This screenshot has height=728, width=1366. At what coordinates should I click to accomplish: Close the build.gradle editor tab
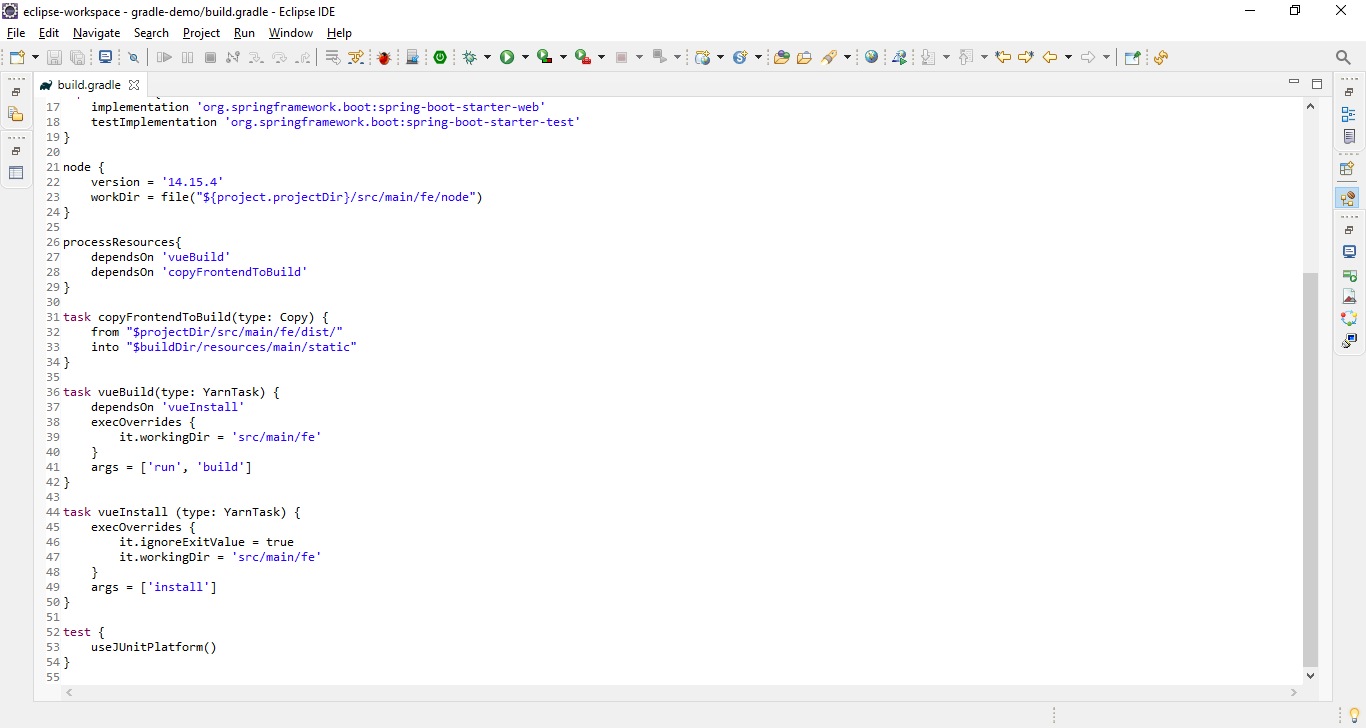tap(134, 85)
